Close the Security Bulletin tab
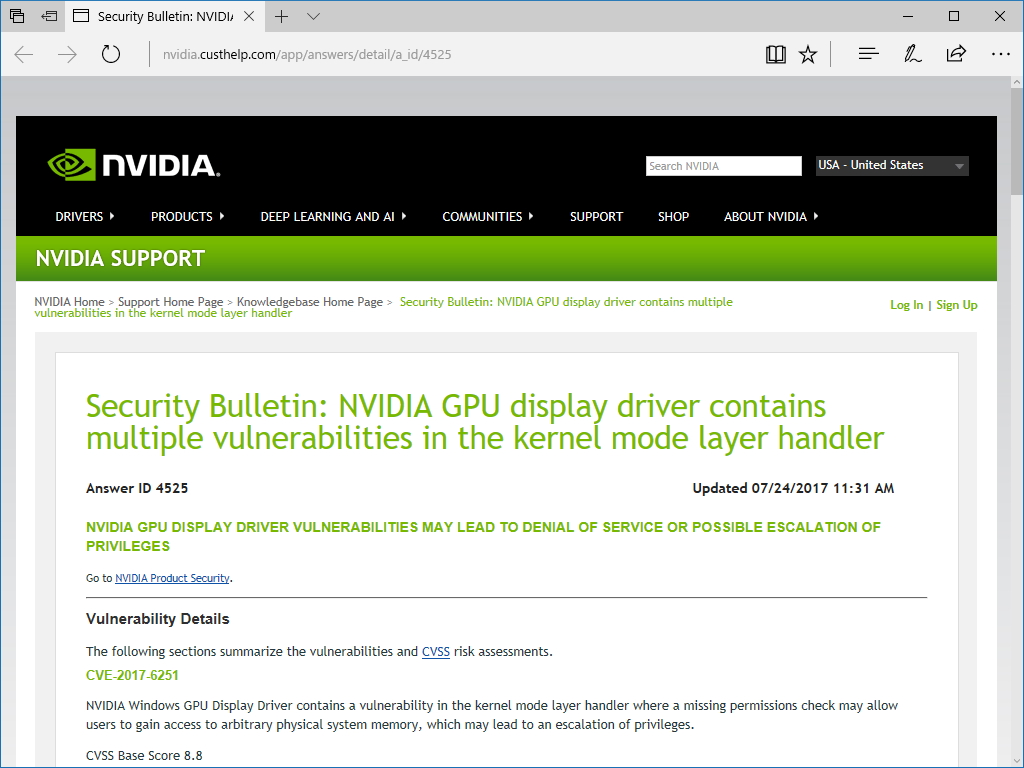Screen dimensions: 1024x768 point(249,16)
